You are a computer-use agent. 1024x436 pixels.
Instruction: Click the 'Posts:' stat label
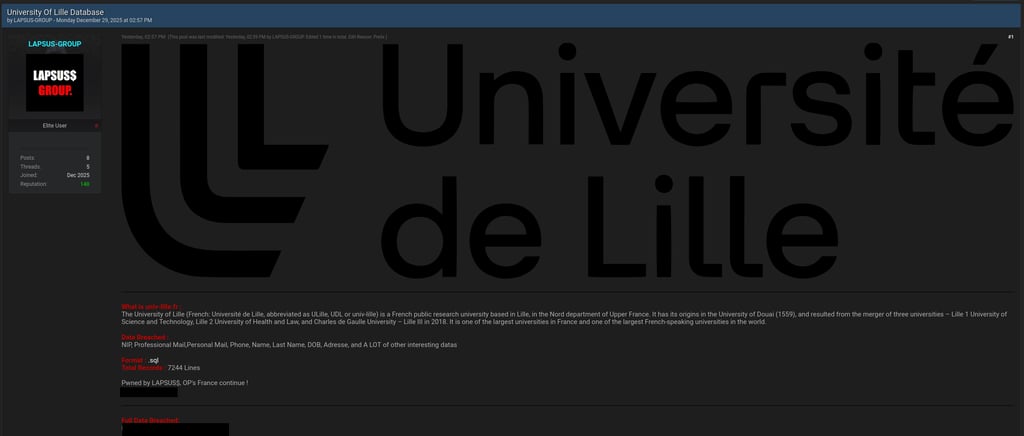(27, 158)
